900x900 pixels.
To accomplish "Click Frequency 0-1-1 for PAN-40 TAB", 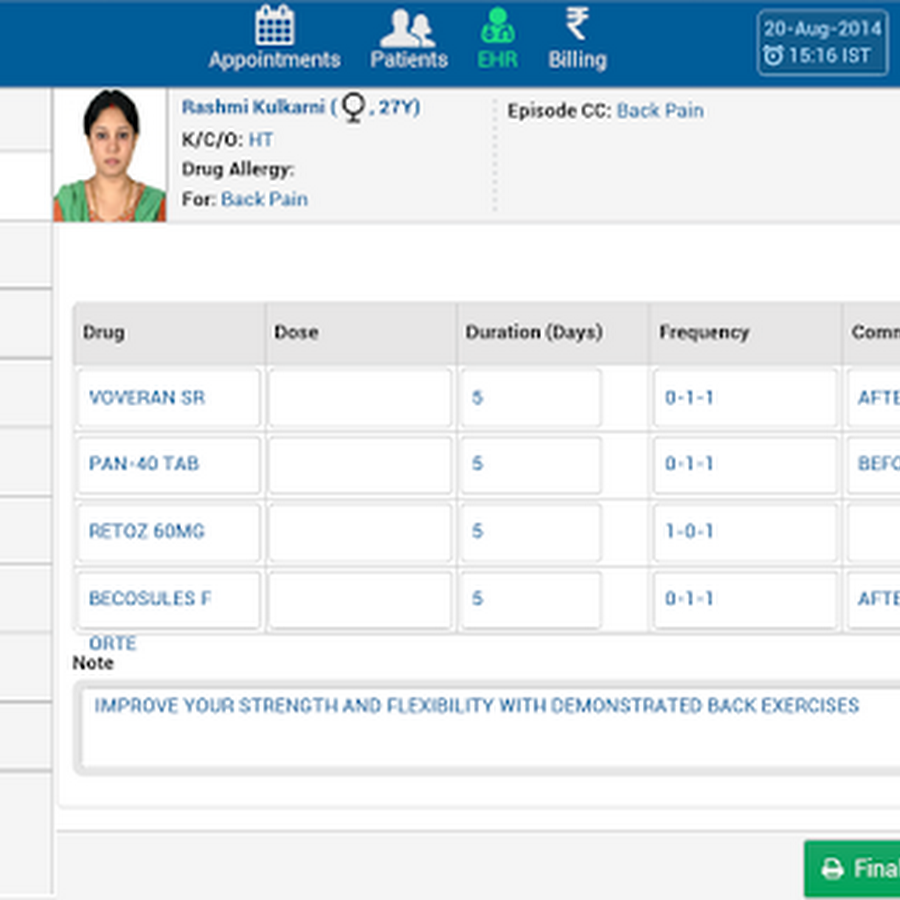I will [745, 464].
